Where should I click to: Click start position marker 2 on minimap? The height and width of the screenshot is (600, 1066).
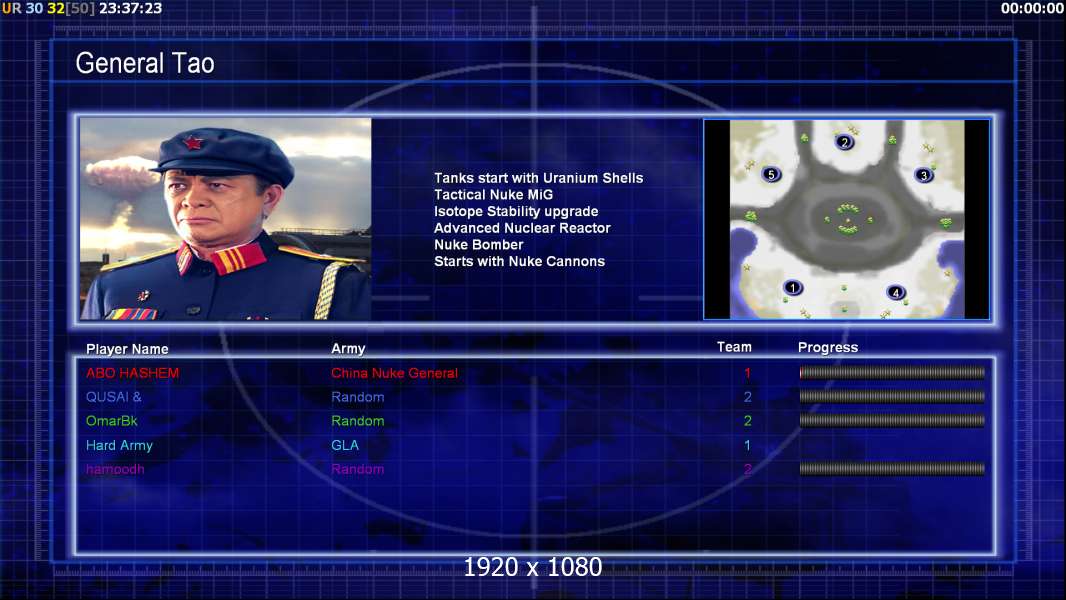point(844,142)
